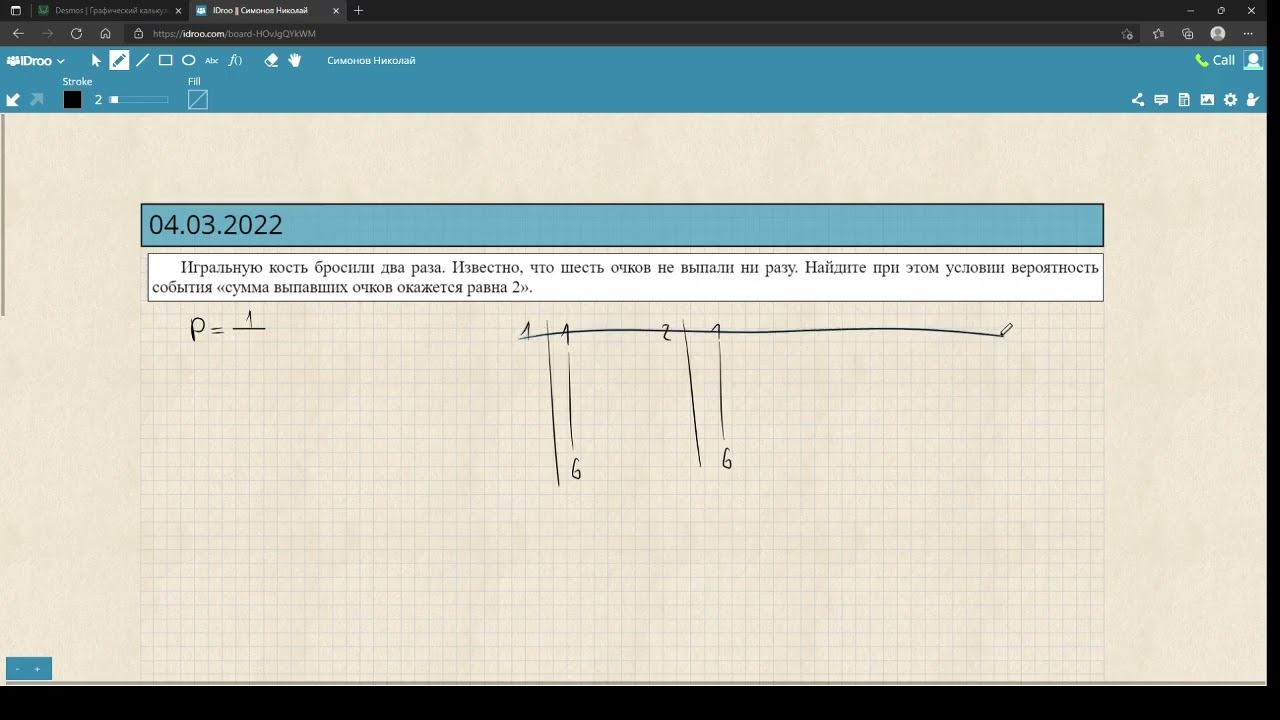The height and width of the screenshot is (720, 1280).
Task: Click the dice probability problem text
Action: (x=625, y=277)
